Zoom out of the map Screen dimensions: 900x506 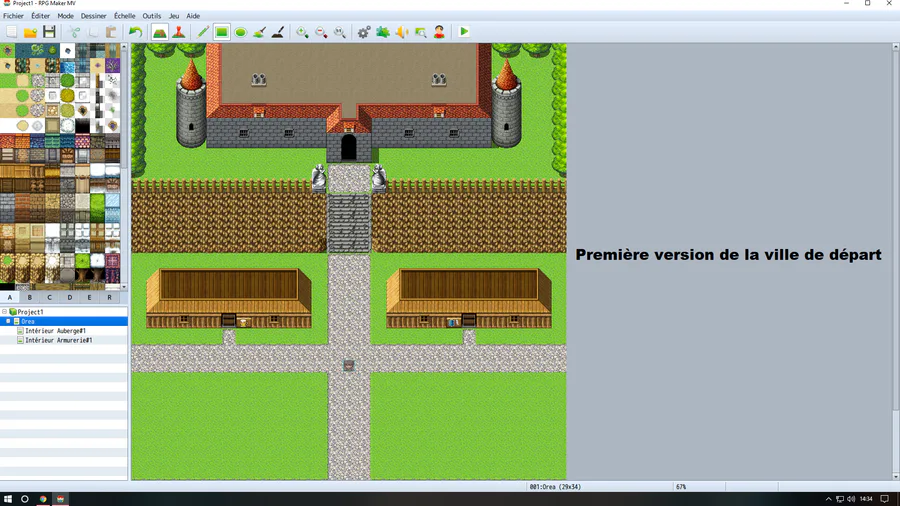(x=321, y=32)
